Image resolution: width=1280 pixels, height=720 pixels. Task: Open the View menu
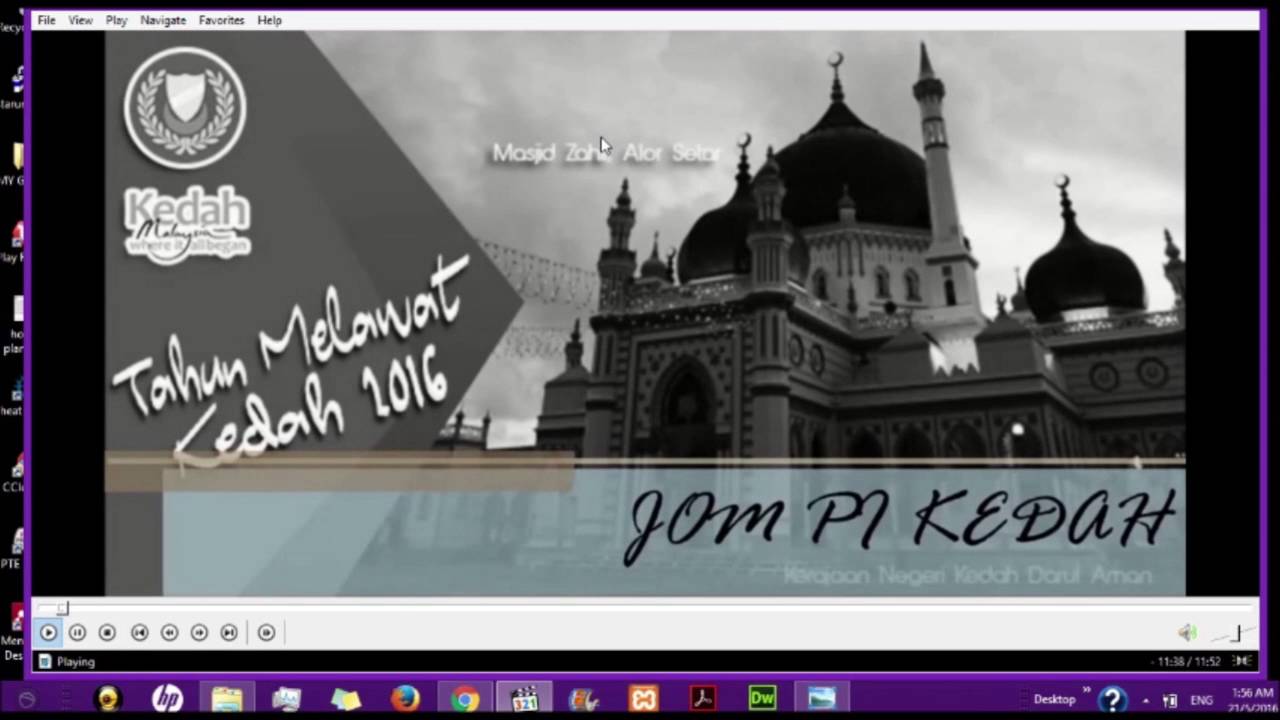[81, 20]
